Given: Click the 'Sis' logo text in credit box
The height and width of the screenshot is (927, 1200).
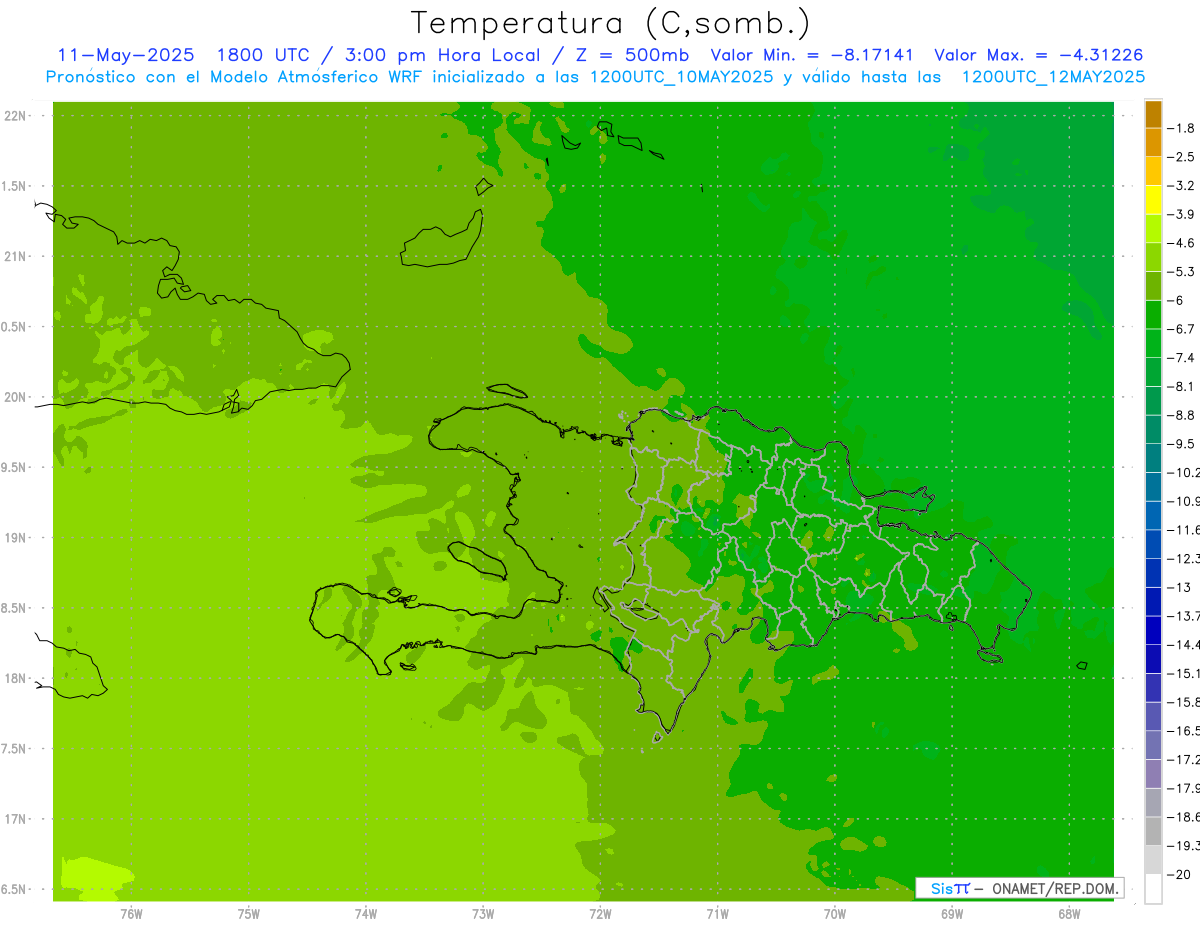Looking at the screenshot, I should coord(943,888).
